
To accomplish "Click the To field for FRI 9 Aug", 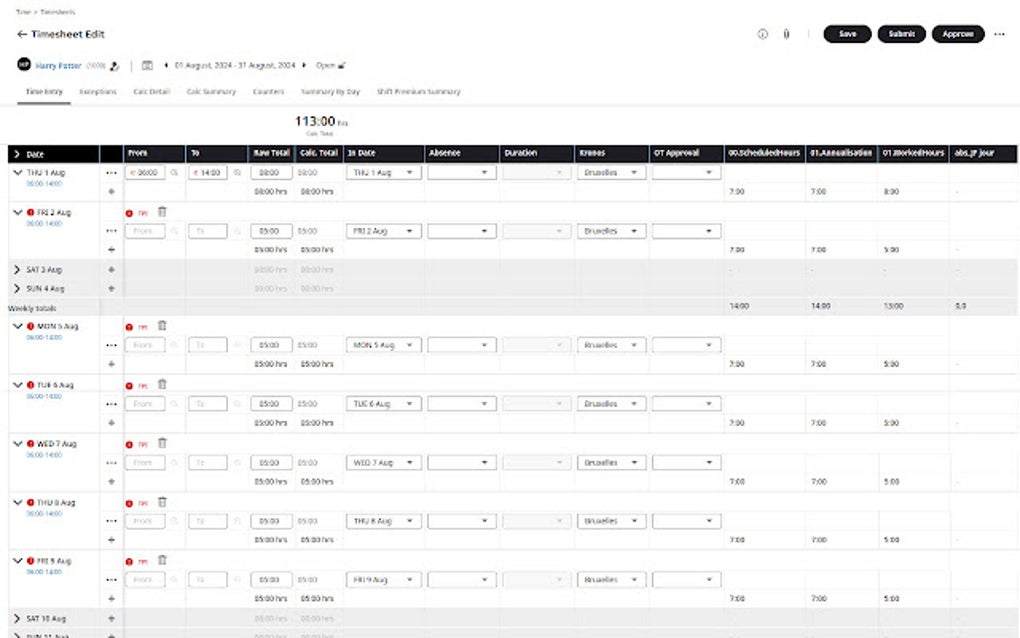I will [x=208, y=579].
